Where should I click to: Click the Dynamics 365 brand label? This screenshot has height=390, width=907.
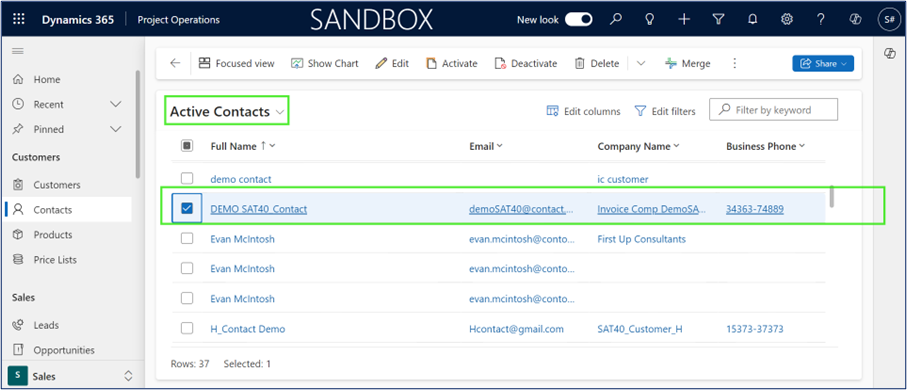(78, 20)
